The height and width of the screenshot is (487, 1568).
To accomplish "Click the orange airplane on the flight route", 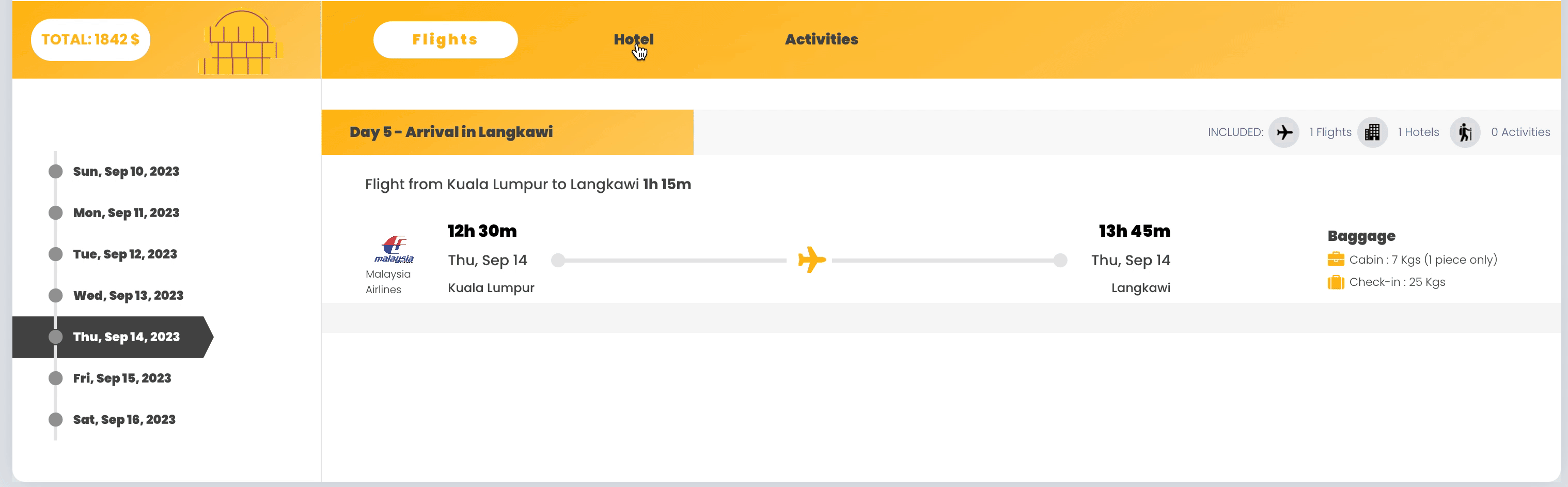I will (811, 260).
